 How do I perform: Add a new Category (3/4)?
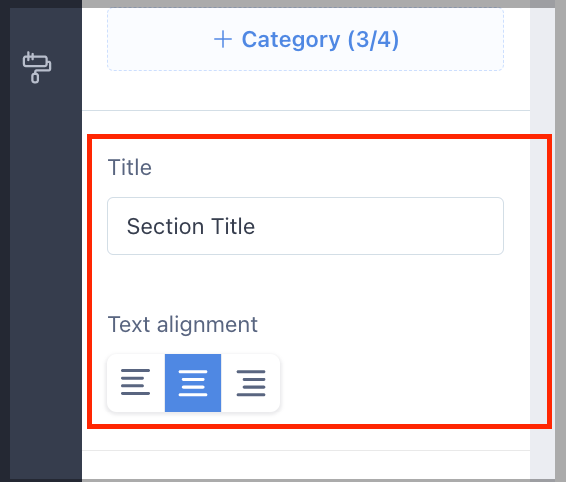(x=305, y=39)
